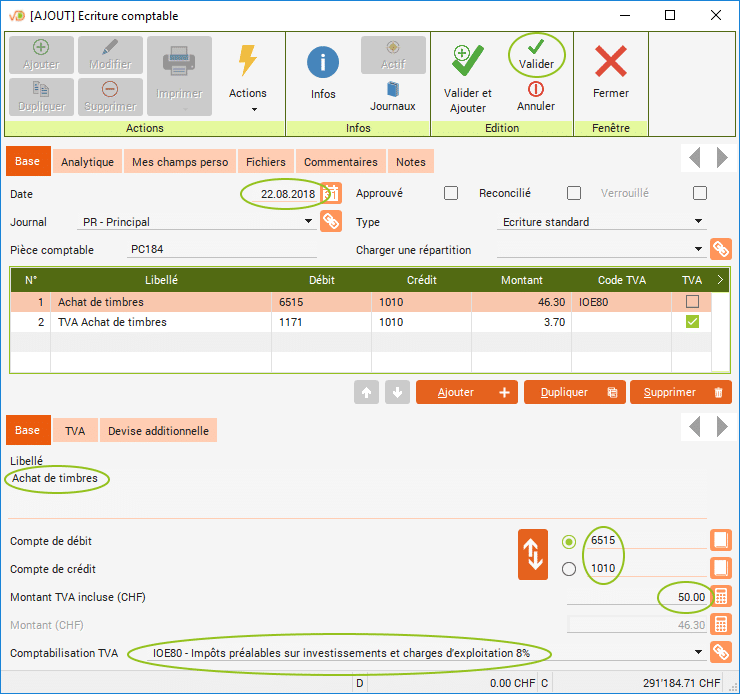
Task: Select the Compte de crédit radio button
Action: pos(570,569)
